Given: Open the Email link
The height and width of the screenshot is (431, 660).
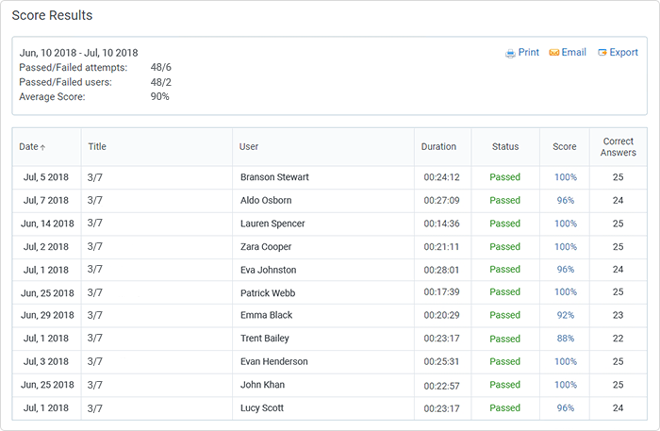Looking at the screenshot, I should pyautogui.click(x=573, y=53).
